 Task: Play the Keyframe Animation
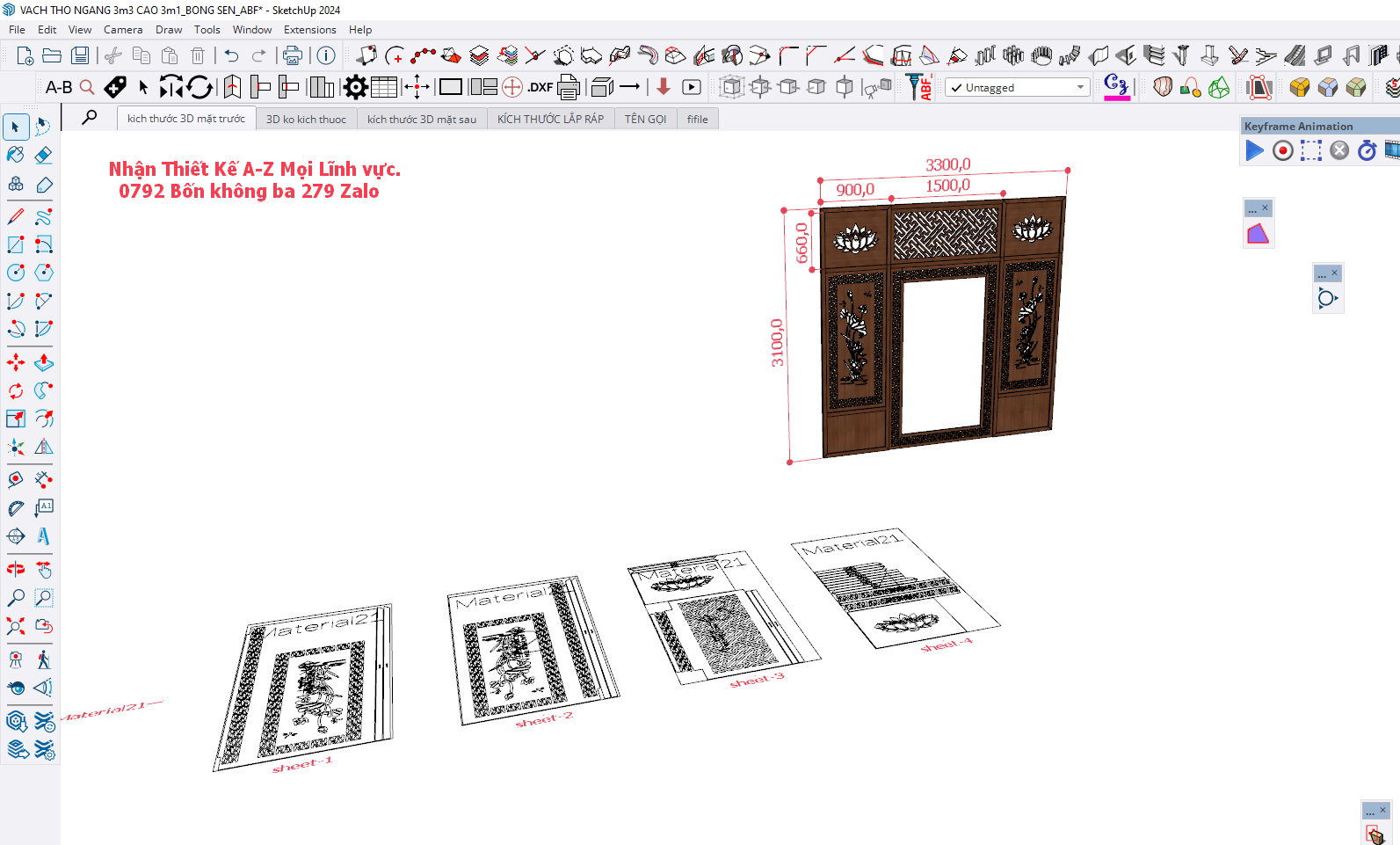tap(1254, 150)
